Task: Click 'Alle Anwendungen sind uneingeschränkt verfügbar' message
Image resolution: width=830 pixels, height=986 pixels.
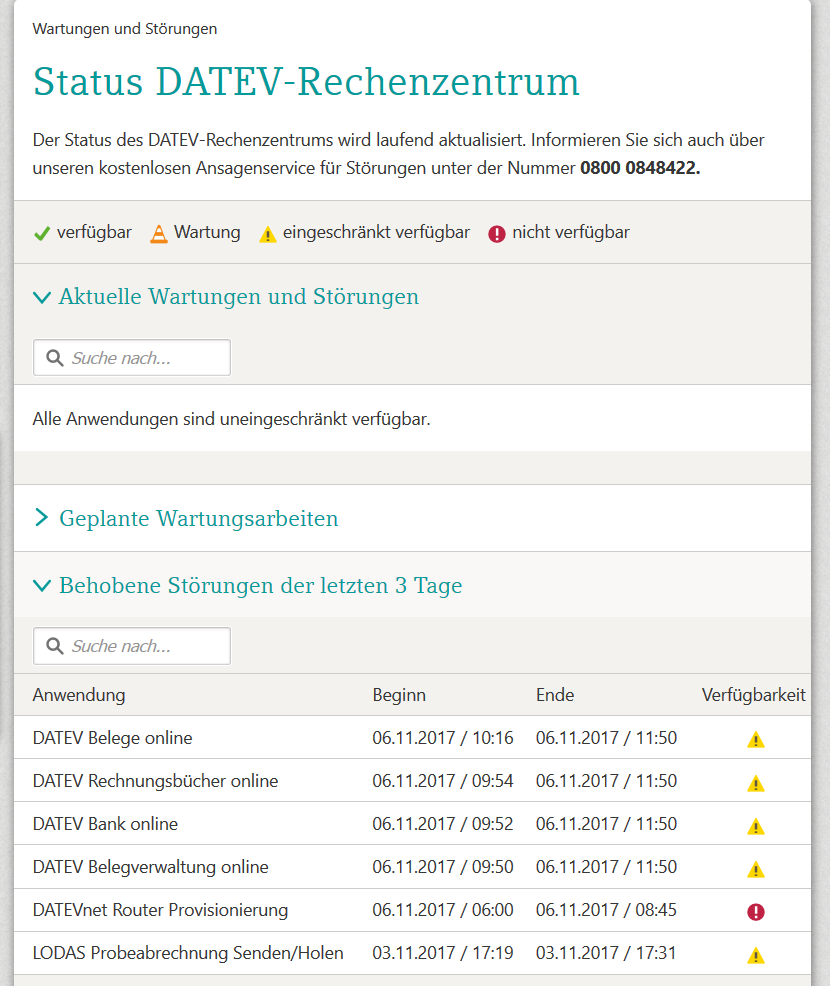Action: 231,419
